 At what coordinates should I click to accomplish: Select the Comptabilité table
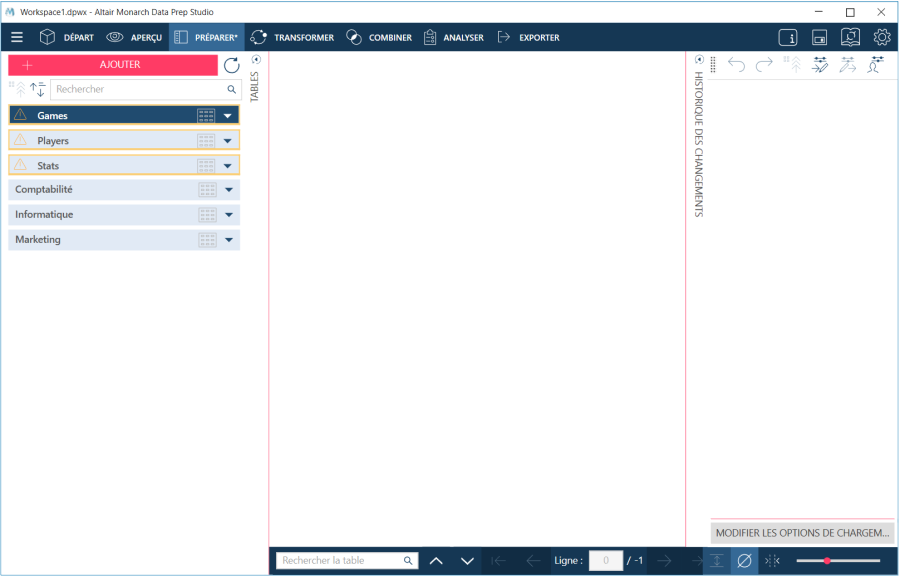click(x=124, y=190)
